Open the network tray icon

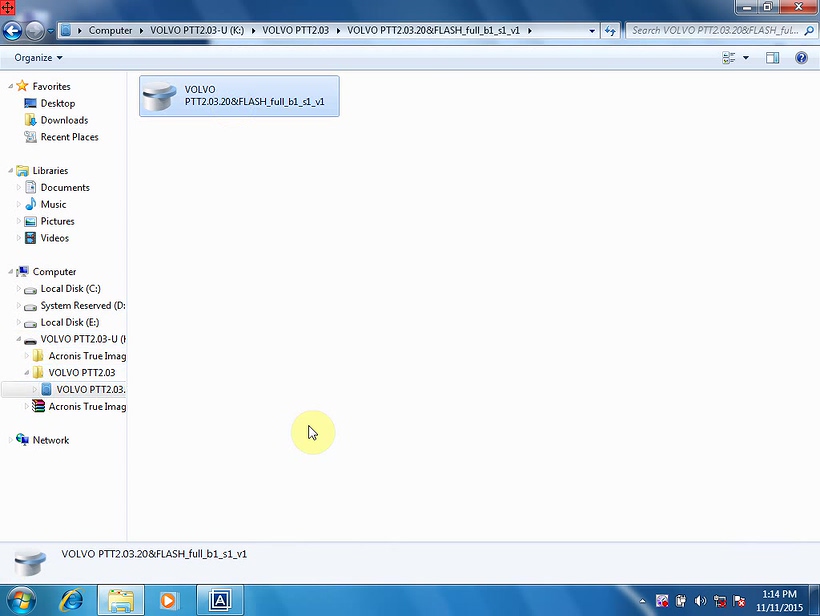[x=720, y=601]
